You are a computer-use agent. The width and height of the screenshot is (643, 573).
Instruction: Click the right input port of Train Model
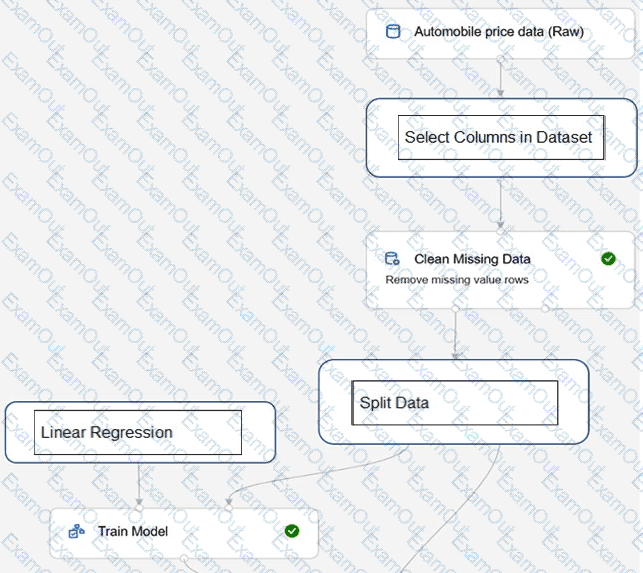tap(228, 508)
